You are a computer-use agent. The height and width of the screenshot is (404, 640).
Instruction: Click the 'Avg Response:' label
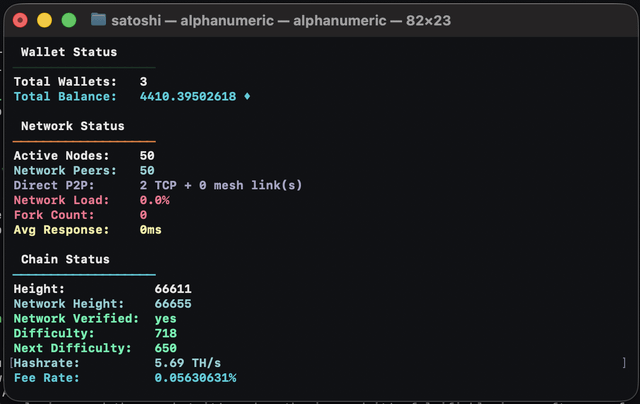[62, 230]
